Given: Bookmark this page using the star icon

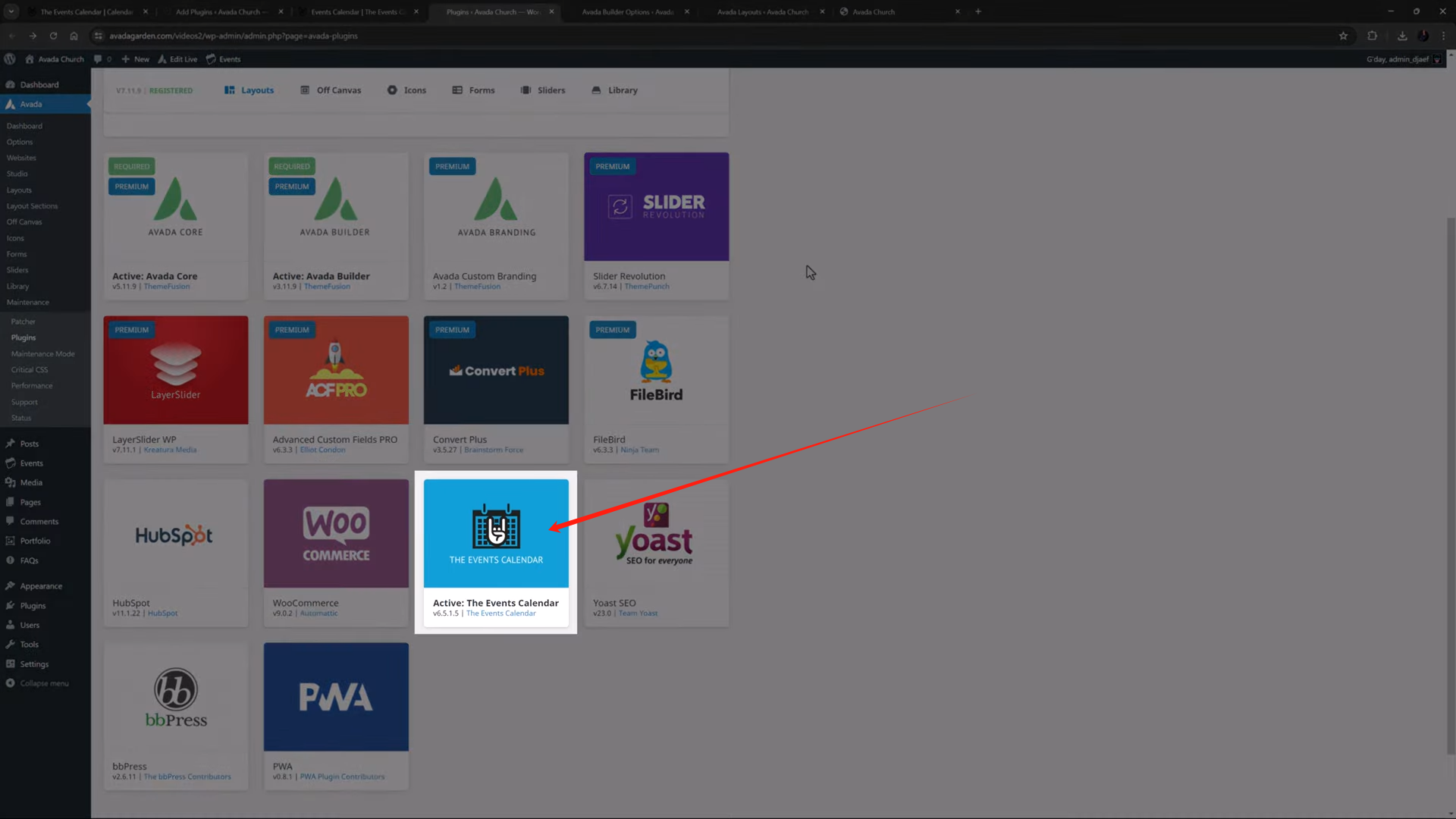Looking at the screenshot, I should pyautogui.click(x=1343, y=36).
